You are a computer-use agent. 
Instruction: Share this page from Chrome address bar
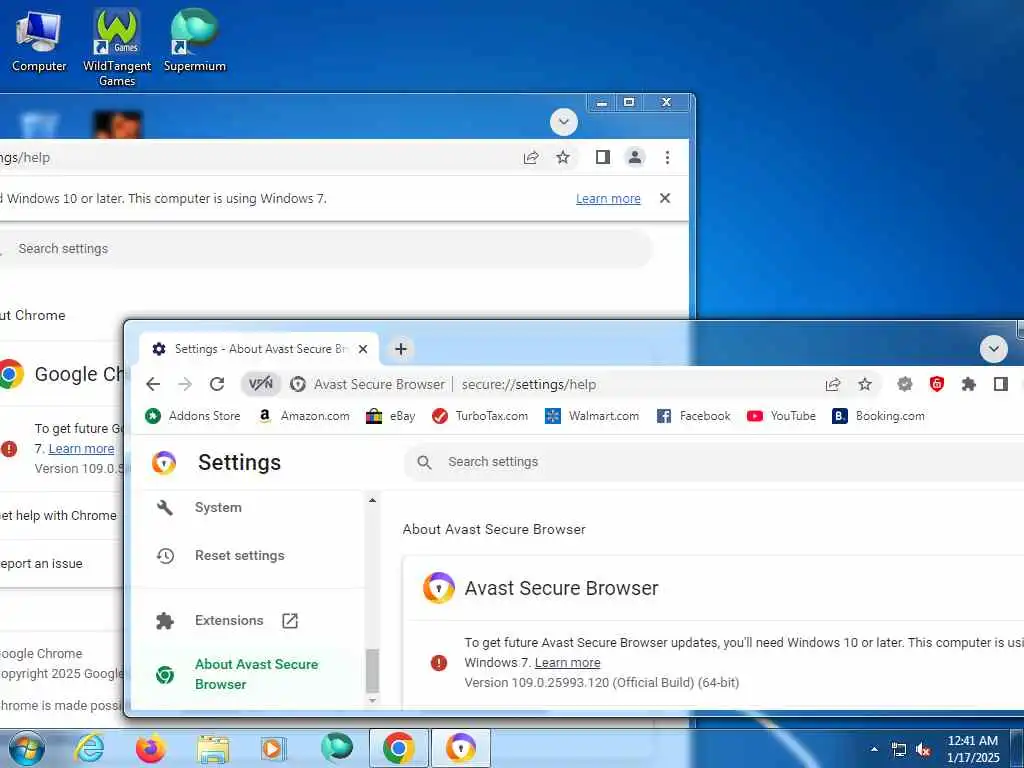tap(531, 157)
